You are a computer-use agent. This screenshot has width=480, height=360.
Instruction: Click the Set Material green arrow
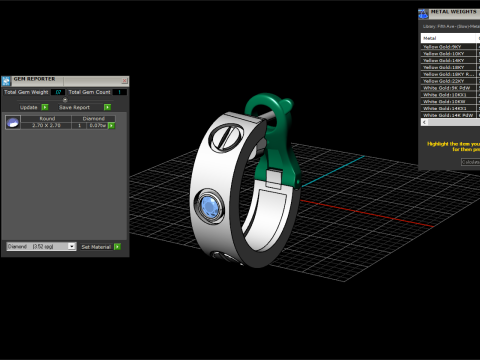point(117,247)
